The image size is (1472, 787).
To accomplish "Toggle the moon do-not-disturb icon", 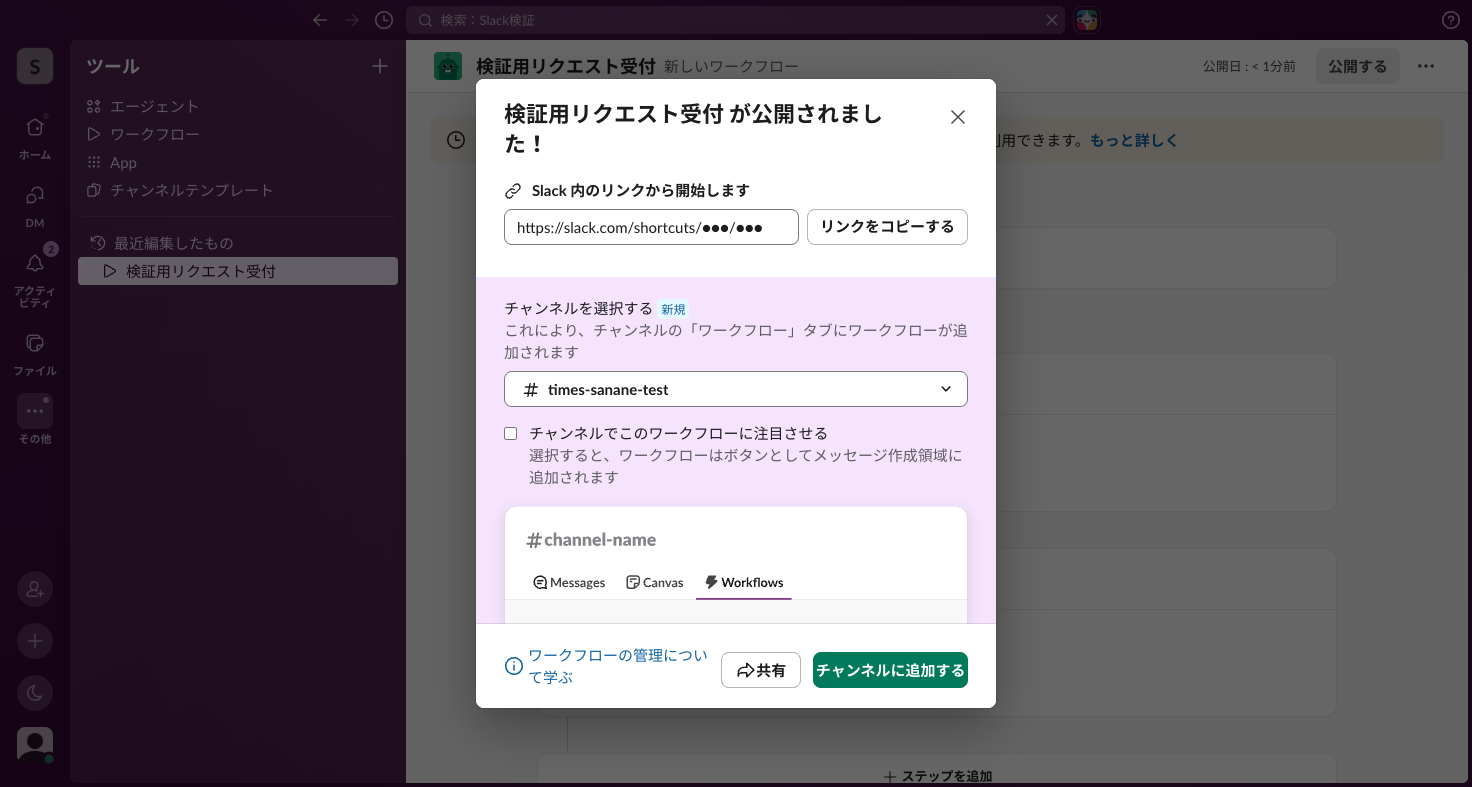I will pos(35,692).
